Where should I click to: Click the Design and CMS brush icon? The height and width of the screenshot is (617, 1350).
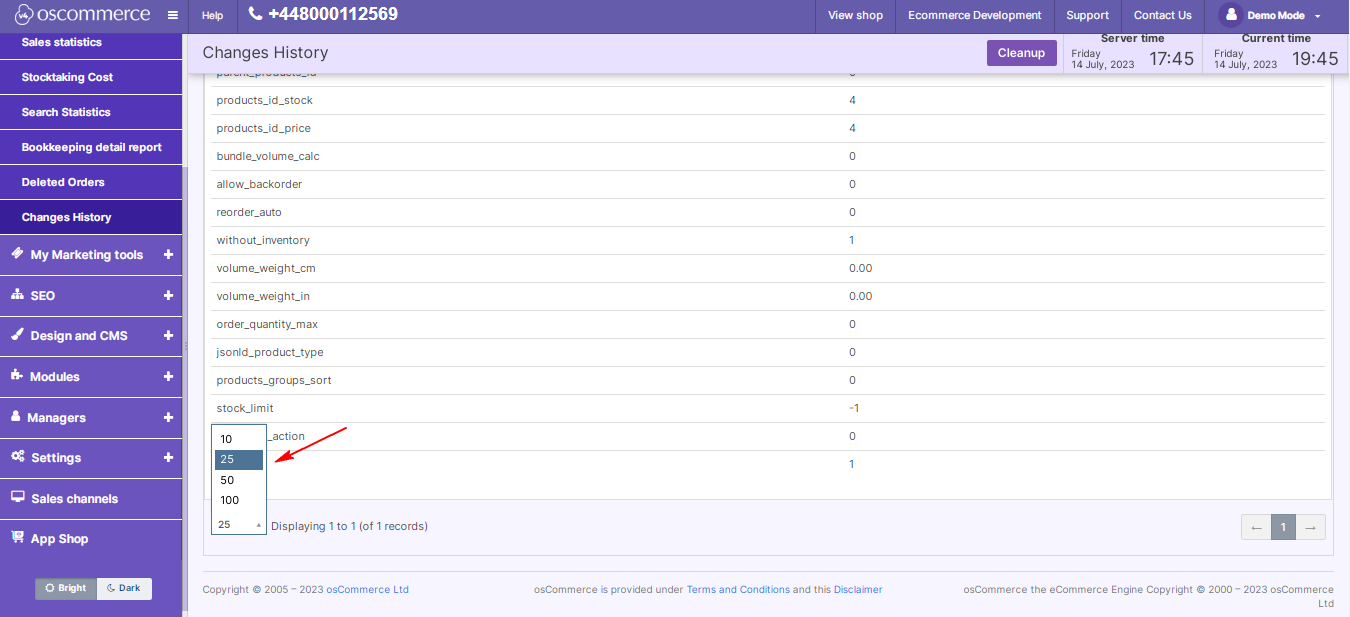point(17,335)
